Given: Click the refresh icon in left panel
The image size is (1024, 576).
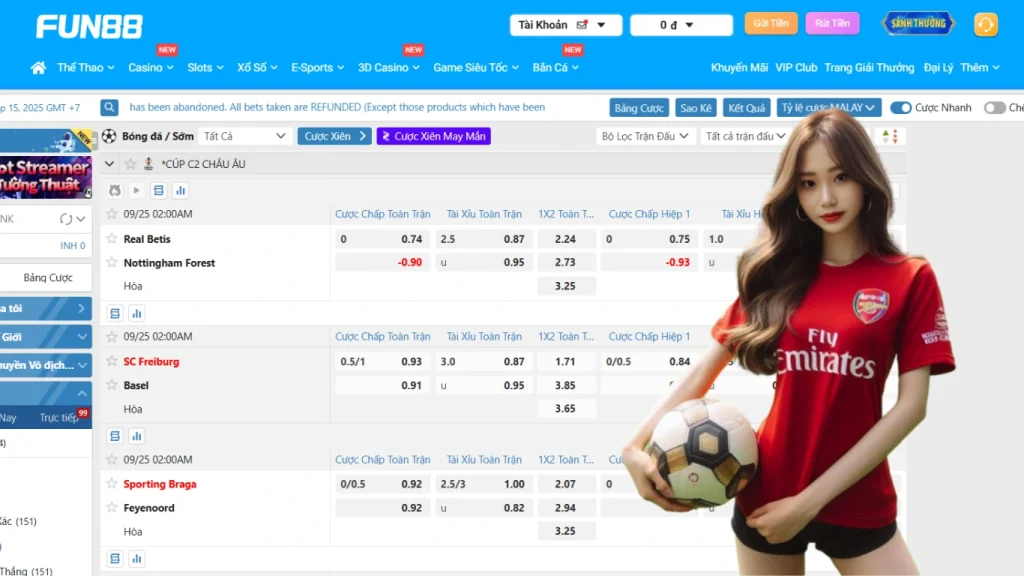Looking at the screenshot, I should [x=66, y=219].
